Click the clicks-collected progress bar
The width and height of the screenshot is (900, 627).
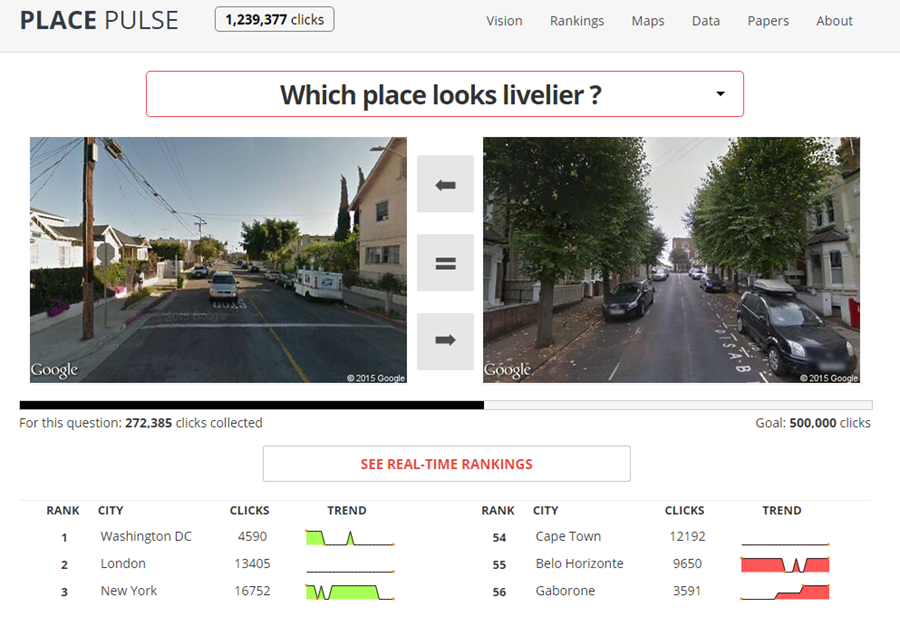(446, 405)
